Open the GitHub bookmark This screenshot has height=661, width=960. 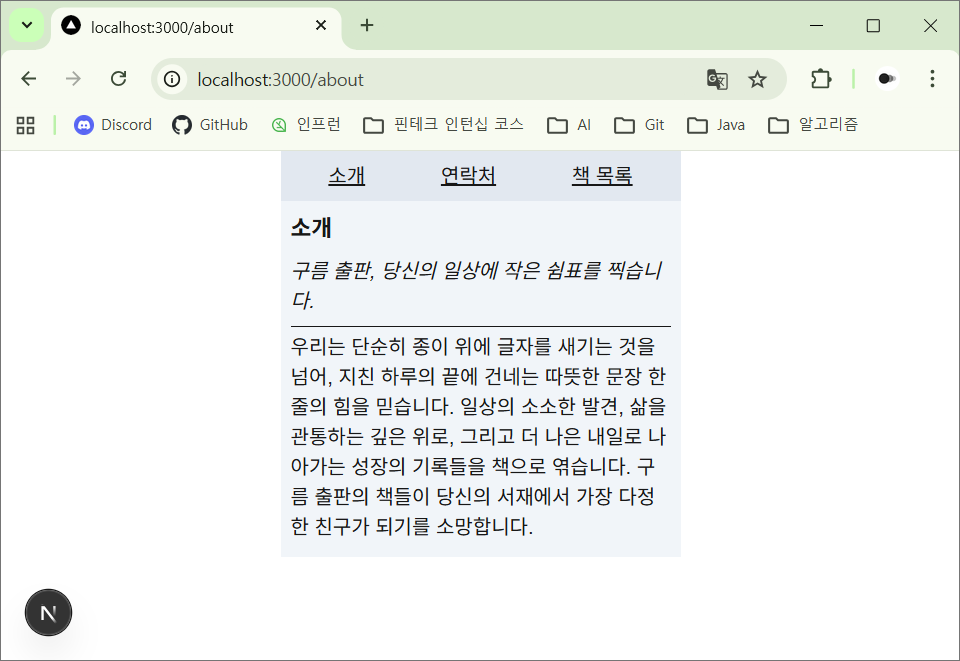tap(210, 125)
